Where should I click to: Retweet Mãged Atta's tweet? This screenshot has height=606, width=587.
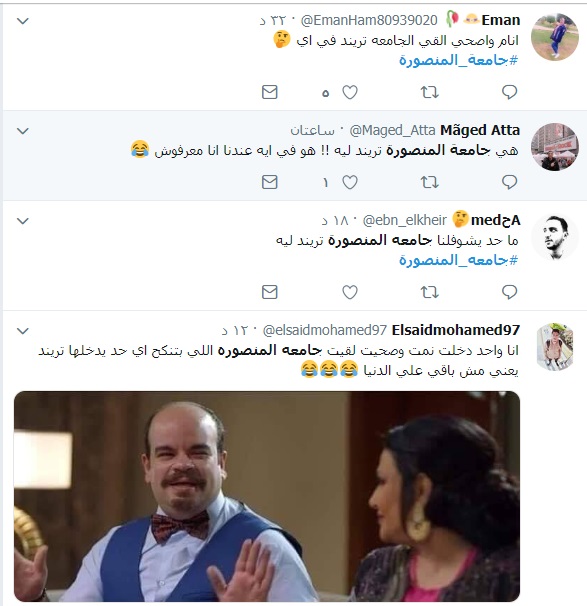tap(429, 182)
